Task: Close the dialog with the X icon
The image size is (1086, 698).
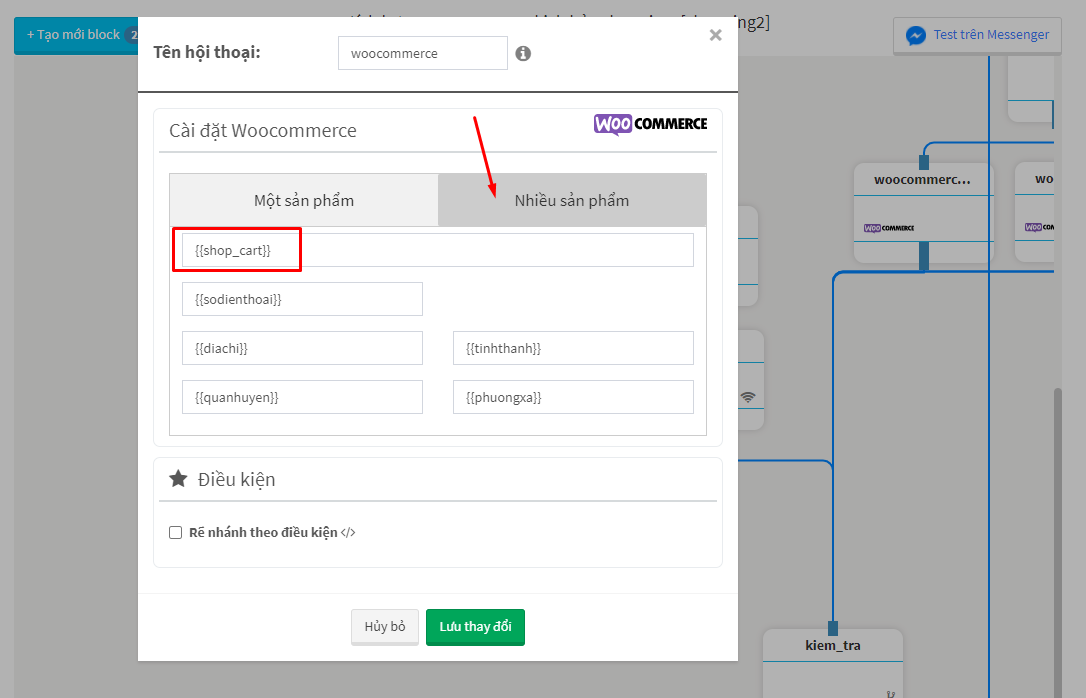Action: pyautogui.click(x=715, y=35)
